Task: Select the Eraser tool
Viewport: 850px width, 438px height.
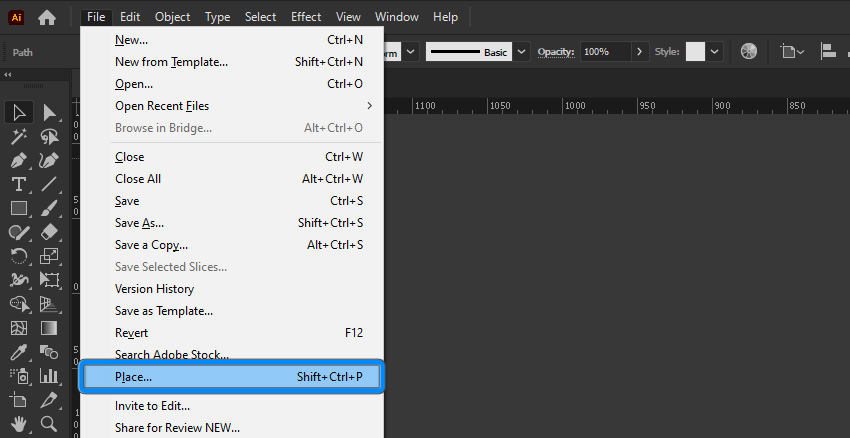Action: tap(49, 233)
